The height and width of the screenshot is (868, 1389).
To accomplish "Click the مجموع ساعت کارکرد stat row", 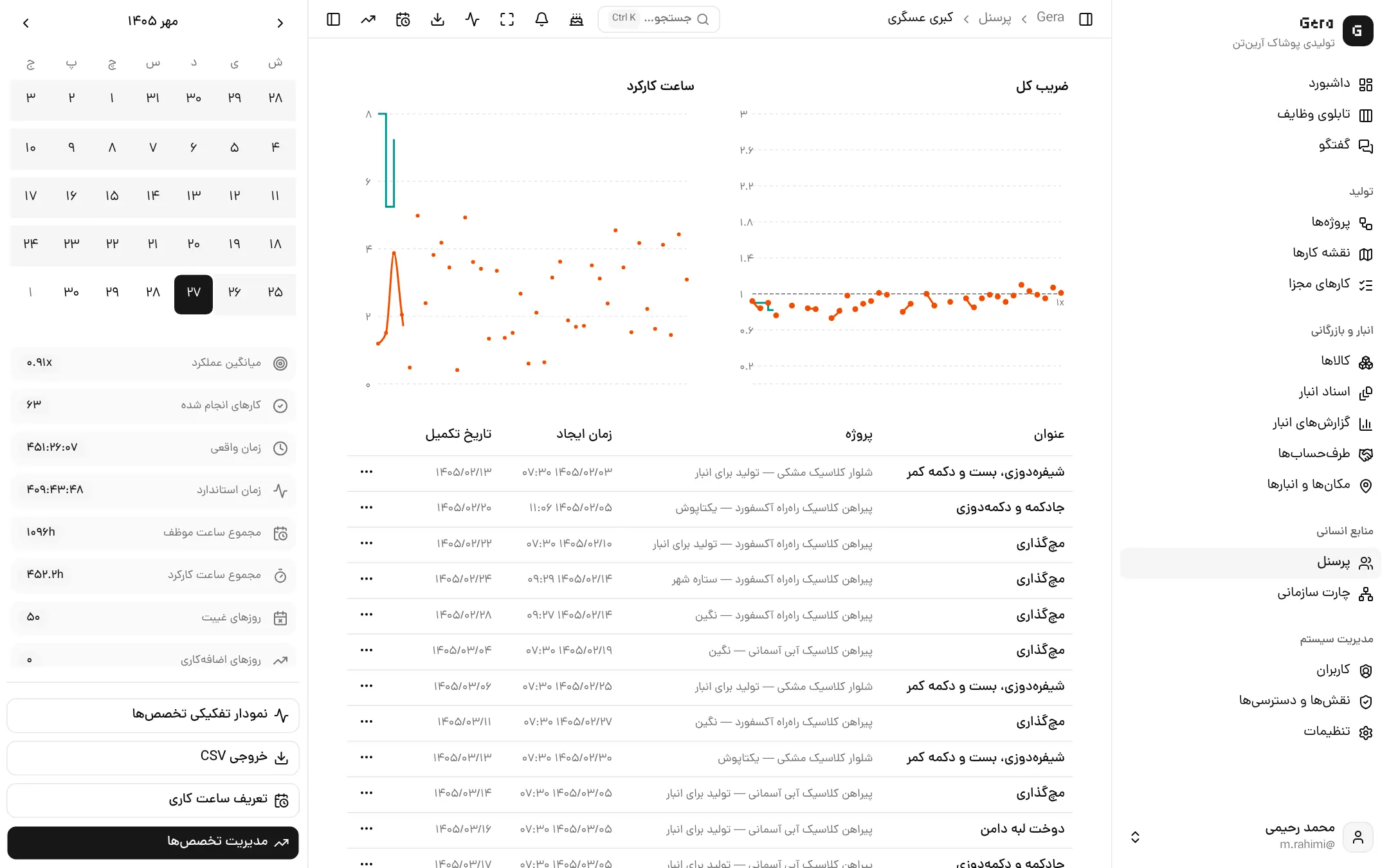I will (153, 575).
